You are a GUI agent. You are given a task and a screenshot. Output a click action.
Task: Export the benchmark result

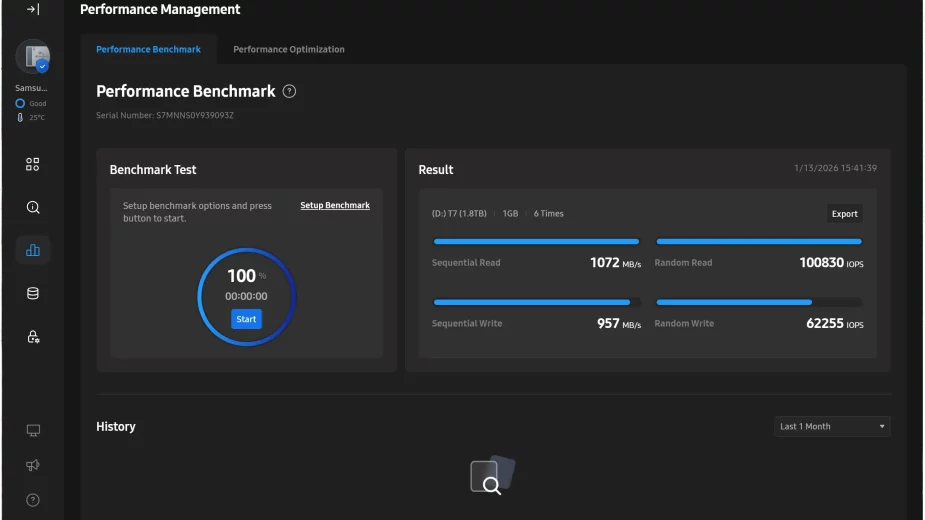coord(844,214)
